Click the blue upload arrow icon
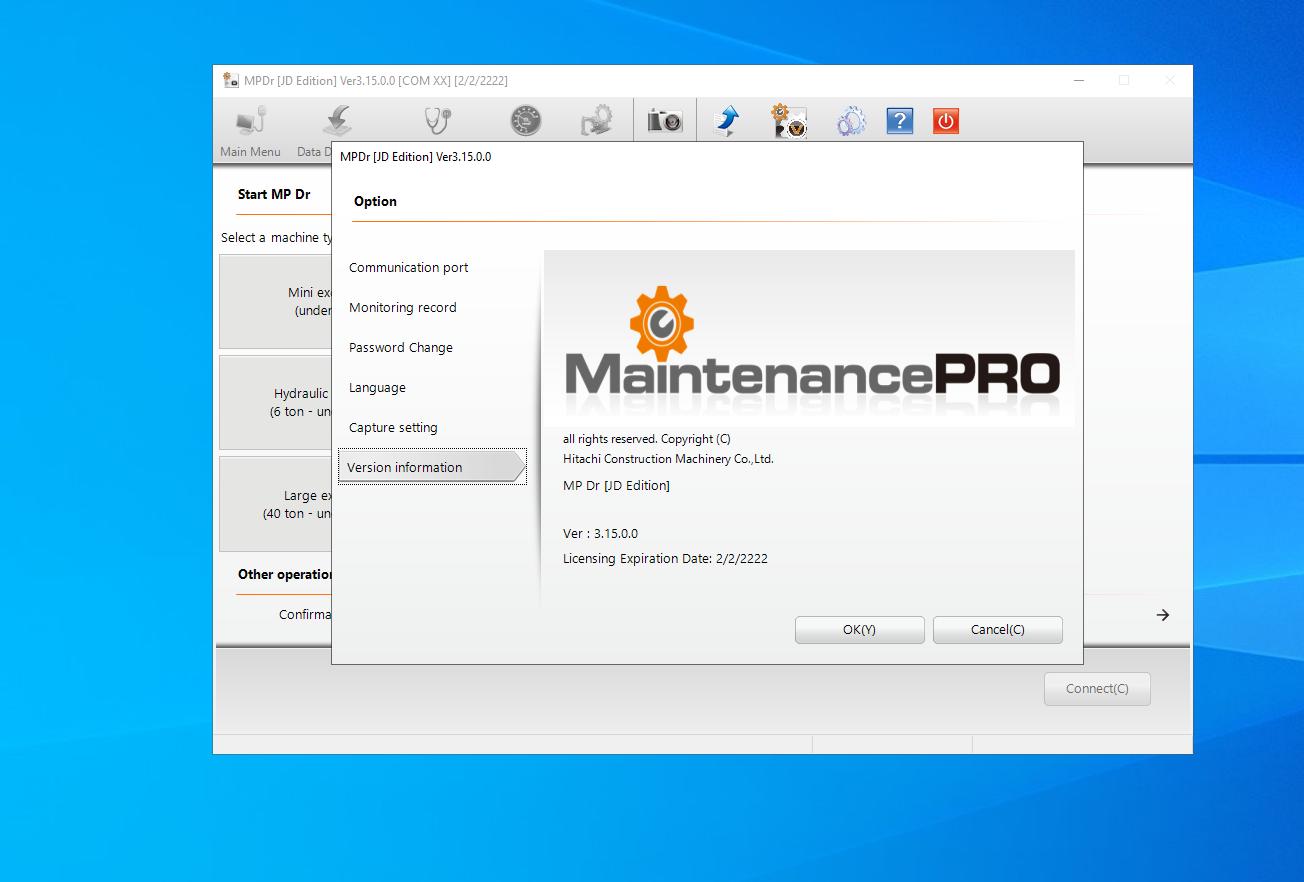The image size is (1304, 882). [727, 118]
